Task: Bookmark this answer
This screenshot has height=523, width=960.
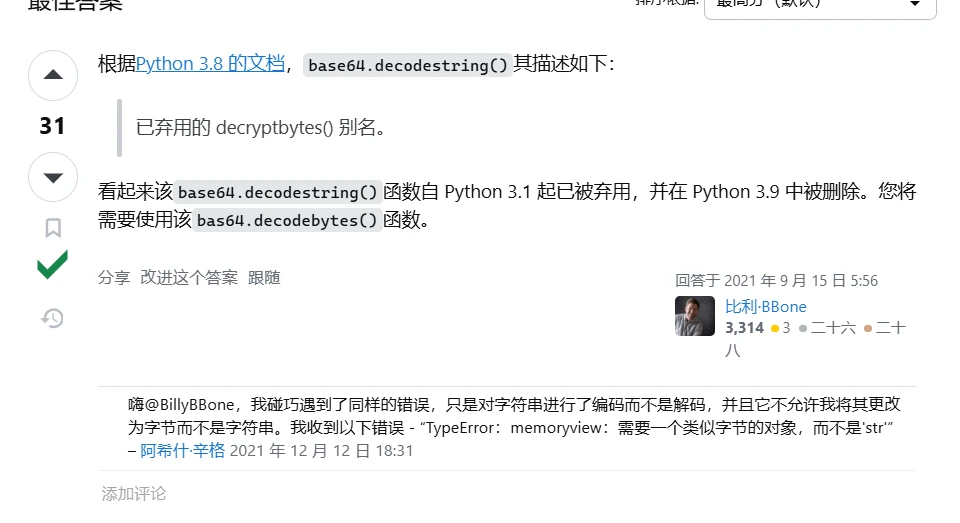Action: 53,228
